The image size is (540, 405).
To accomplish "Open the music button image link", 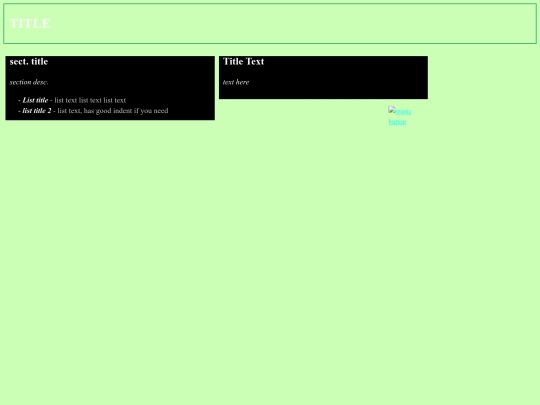I will coord(399,116).
